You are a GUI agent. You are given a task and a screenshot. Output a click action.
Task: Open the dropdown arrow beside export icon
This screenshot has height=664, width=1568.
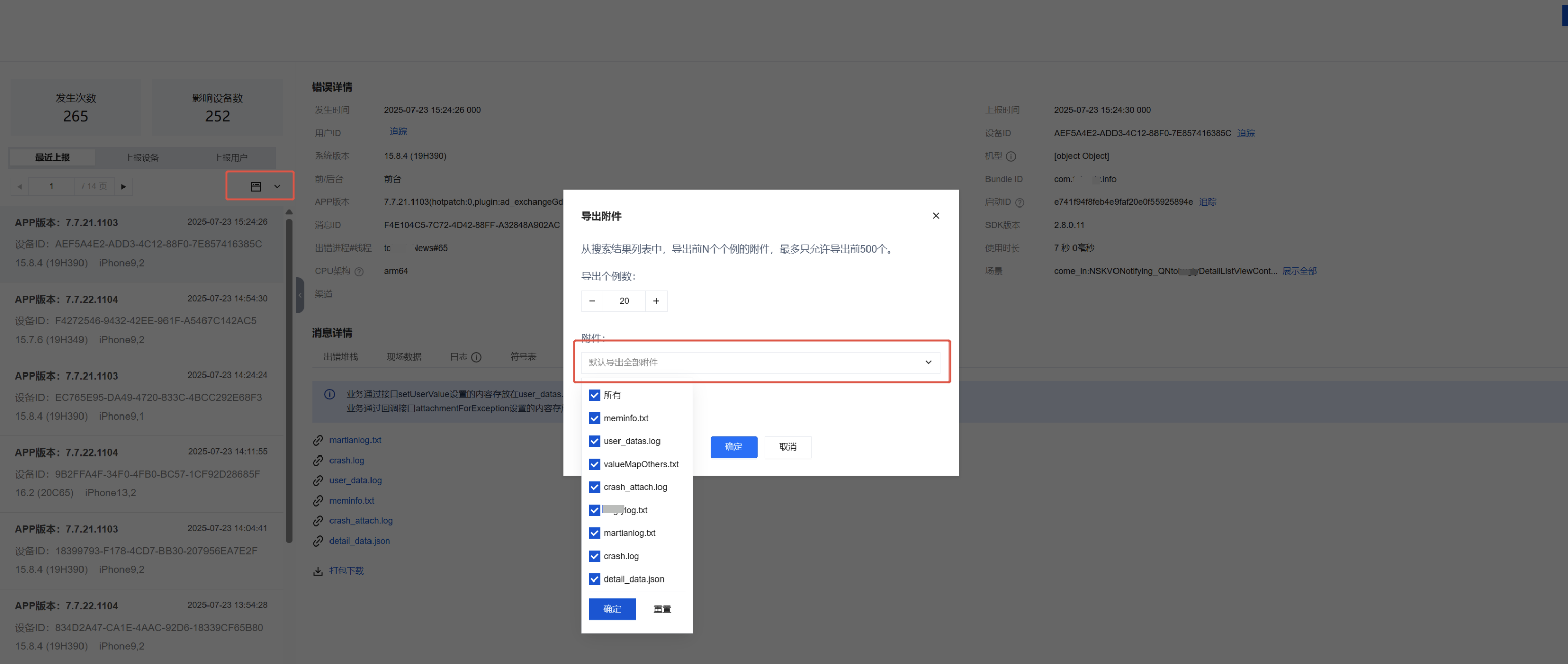point(277,186)
